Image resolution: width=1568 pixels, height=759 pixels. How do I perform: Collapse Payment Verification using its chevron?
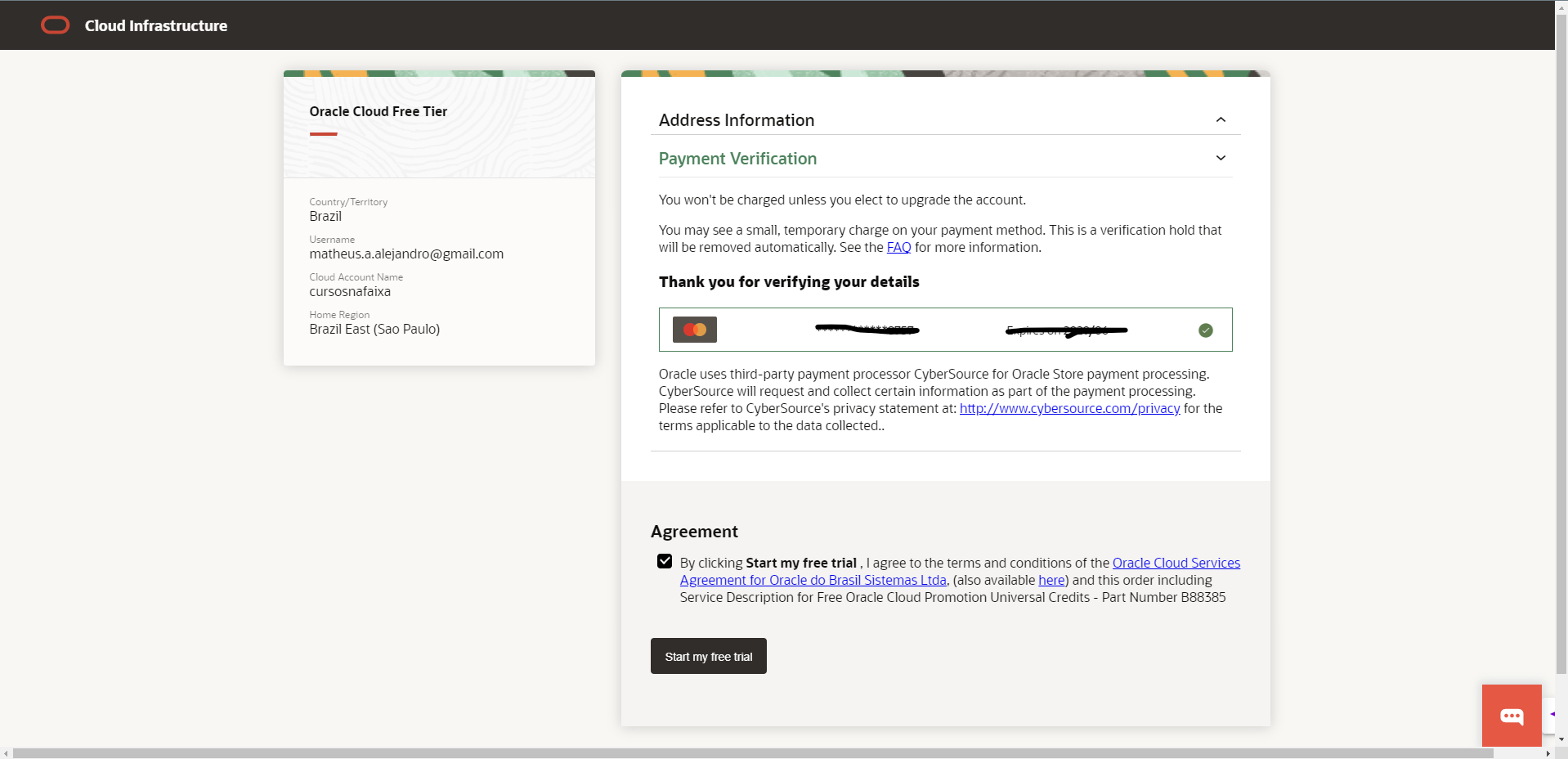(1221, 158)
